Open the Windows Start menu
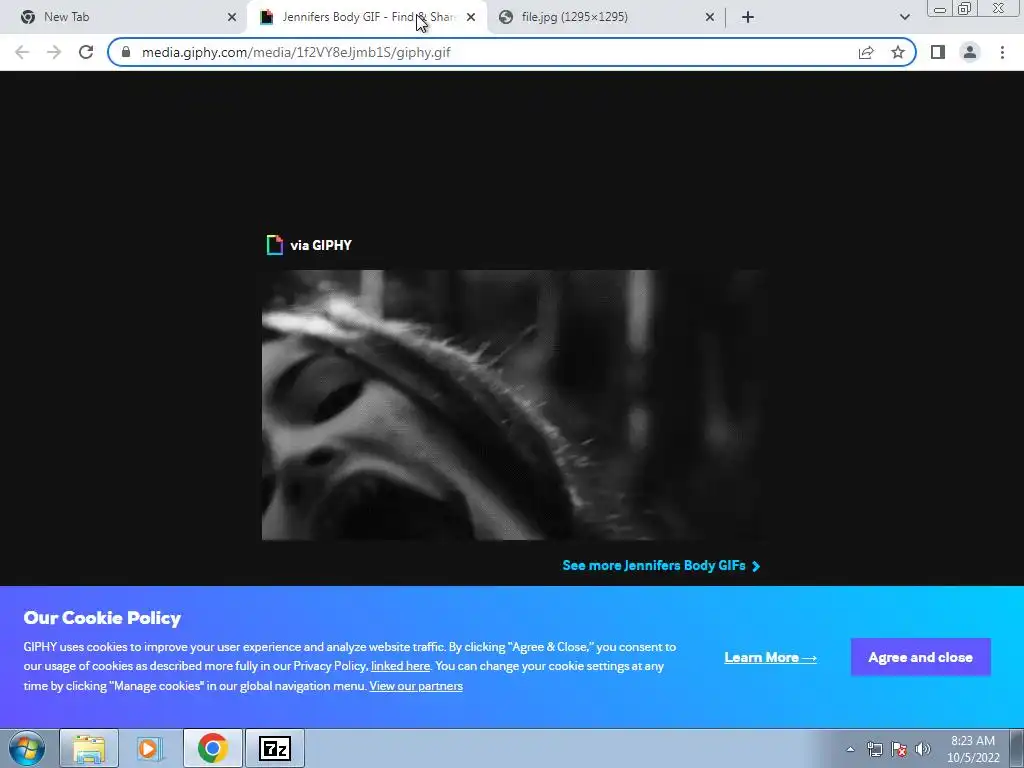1024x768 pixels. pos(27,748)
